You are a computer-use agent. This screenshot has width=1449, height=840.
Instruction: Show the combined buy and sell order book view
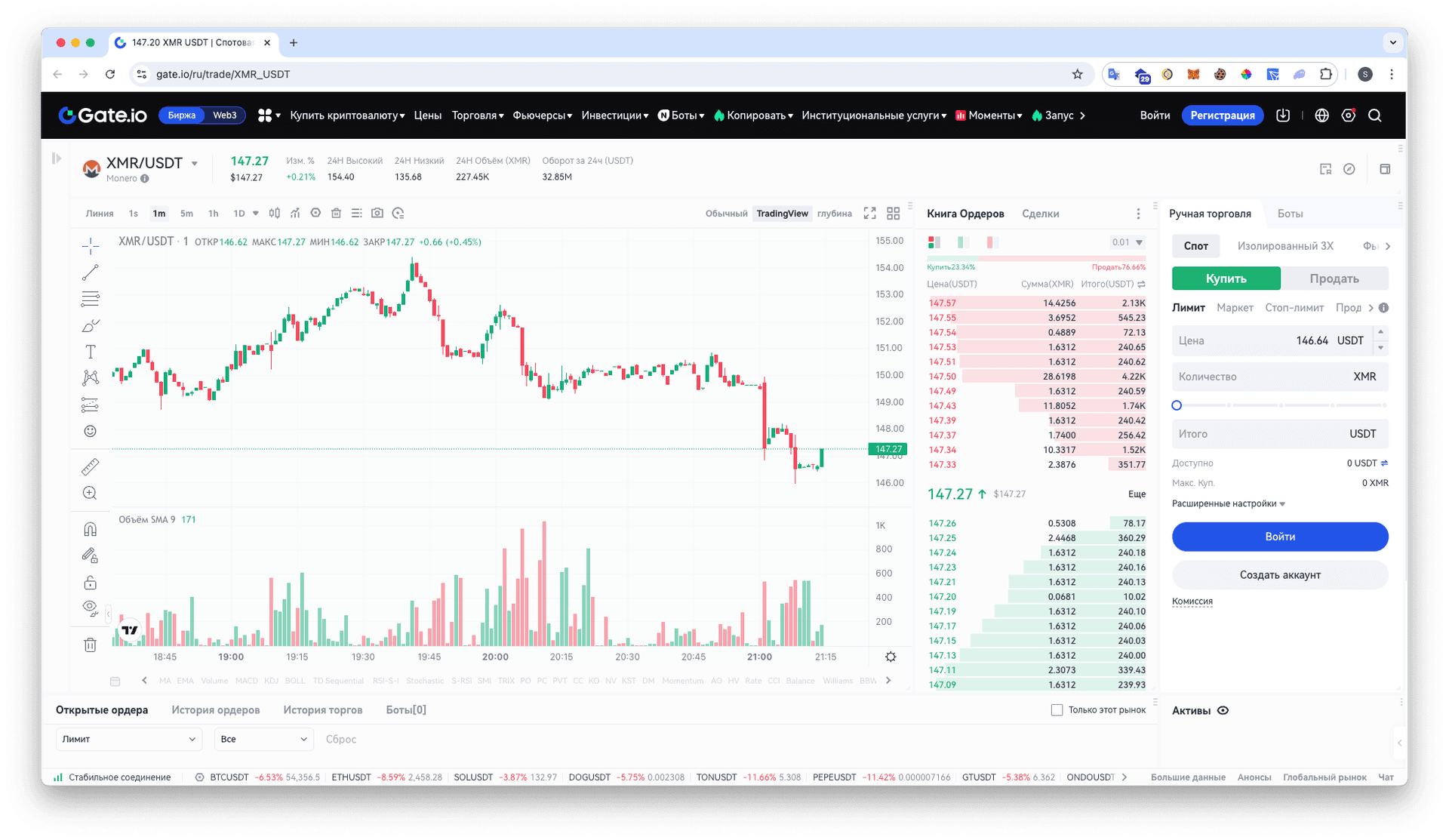click(x=934, y=242)
